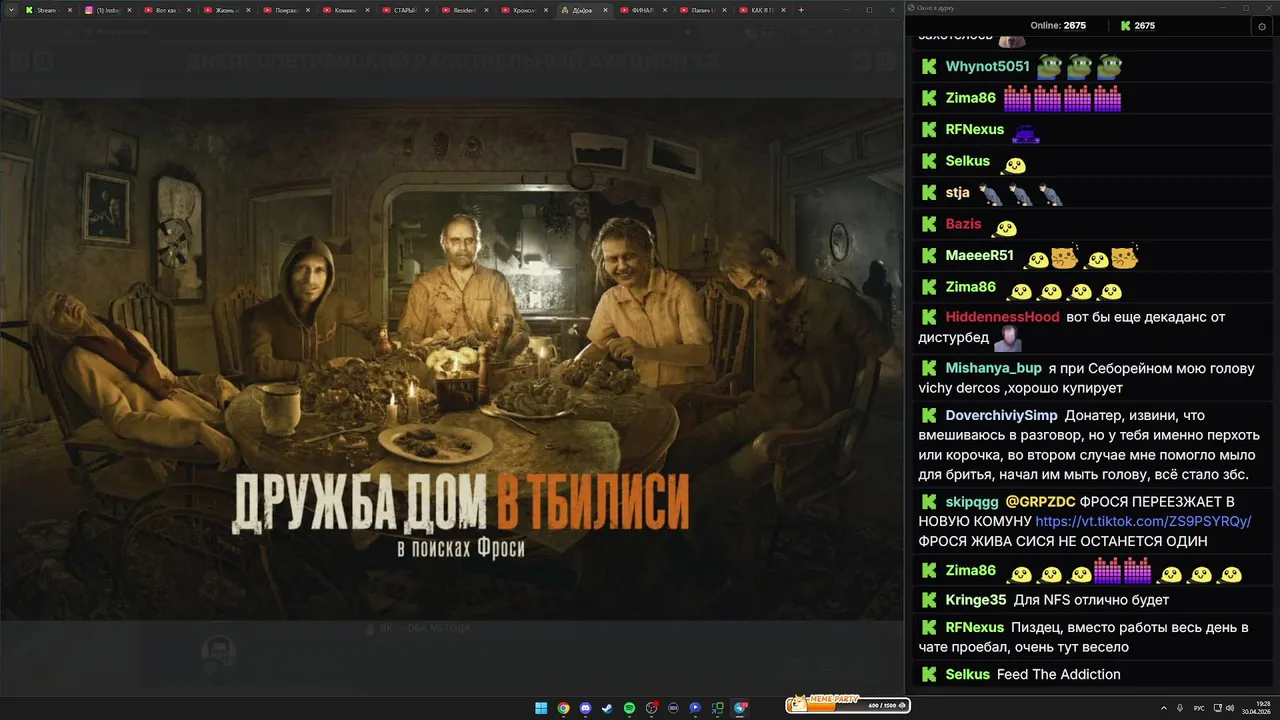The height and width of the screenshot is (720, 1280).
Task: Click the "ДРУЖБА ДОМ В ТБИЛИСИ" title text
Action: 461,502
